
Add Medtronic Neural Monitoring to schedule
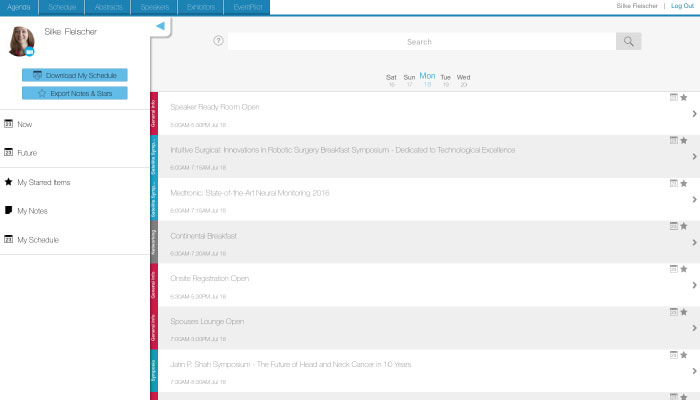click(674, 183)
